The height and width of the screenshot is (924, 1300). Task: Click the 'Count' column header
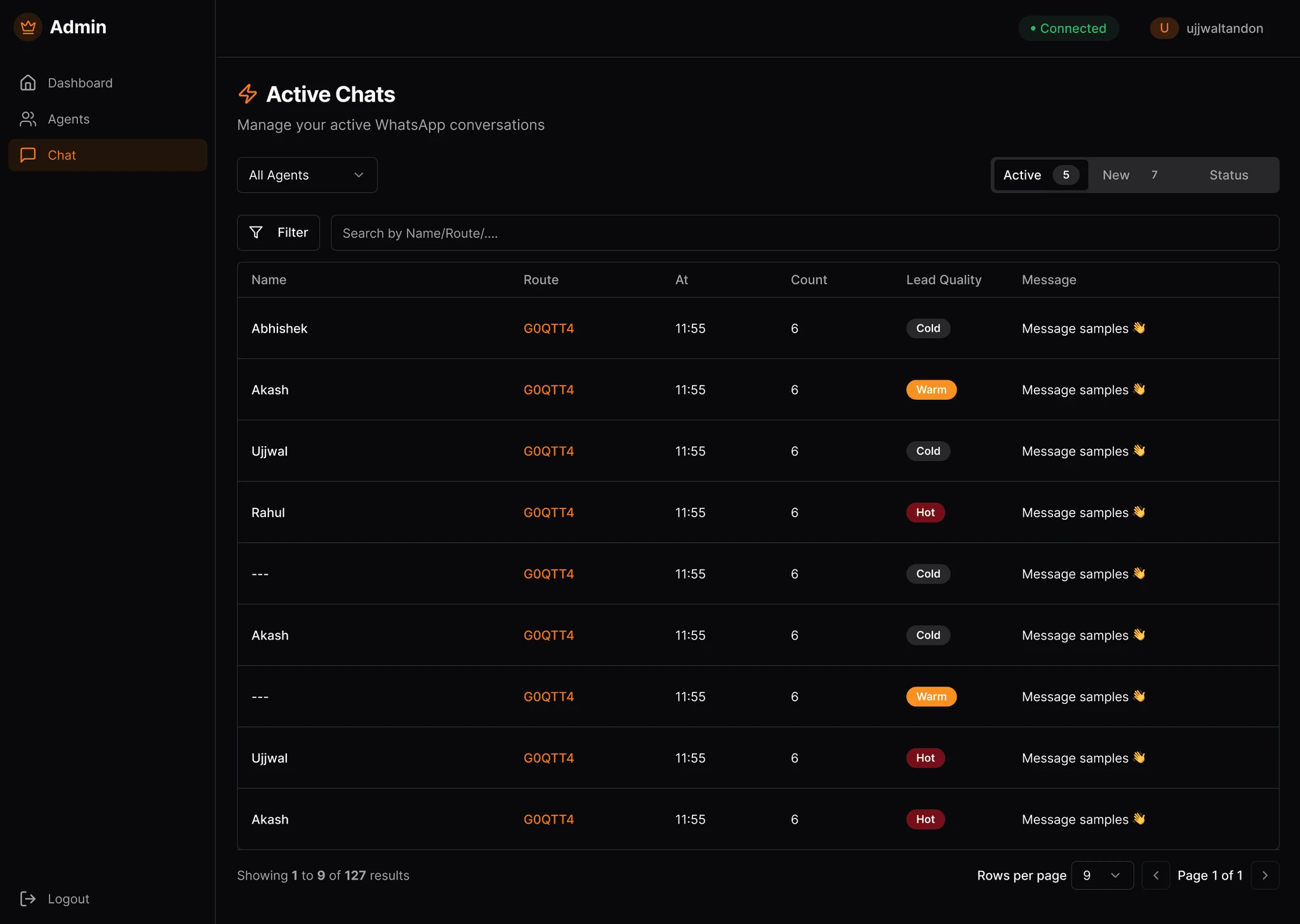[x=809, y=280]
